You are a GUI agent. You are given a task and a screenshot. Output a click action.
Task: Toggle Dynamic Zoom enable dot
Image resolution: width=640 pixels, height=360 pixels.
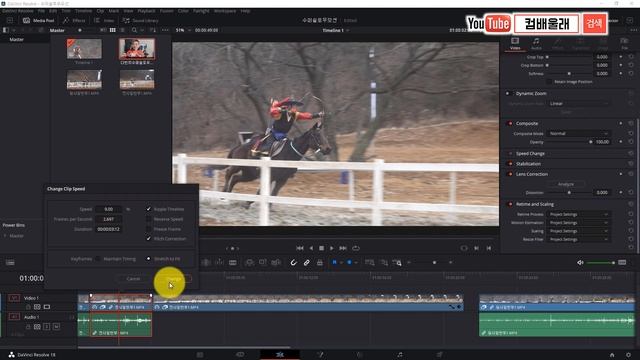(x=508, y=93)
